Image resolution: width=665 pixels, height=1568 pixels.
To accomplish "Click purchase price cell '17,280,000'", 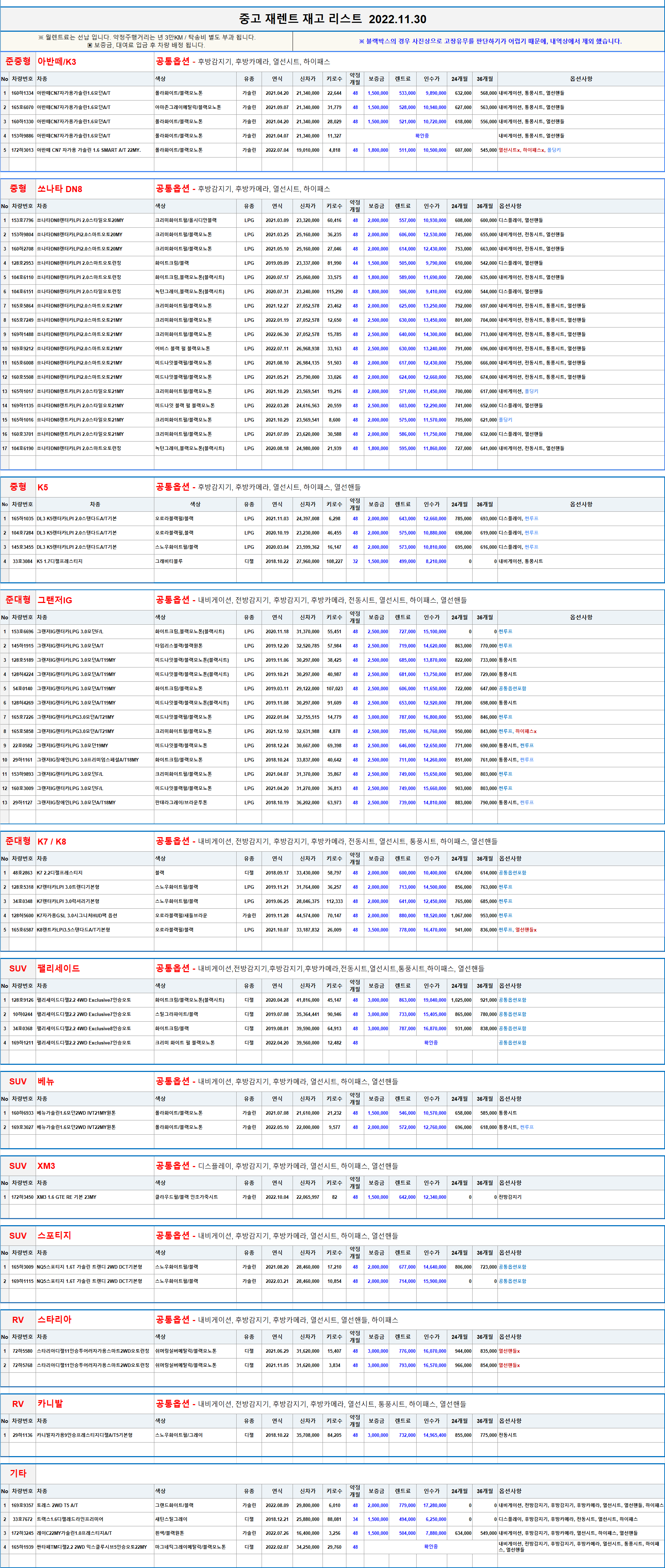I will (x=432, y=1505).
